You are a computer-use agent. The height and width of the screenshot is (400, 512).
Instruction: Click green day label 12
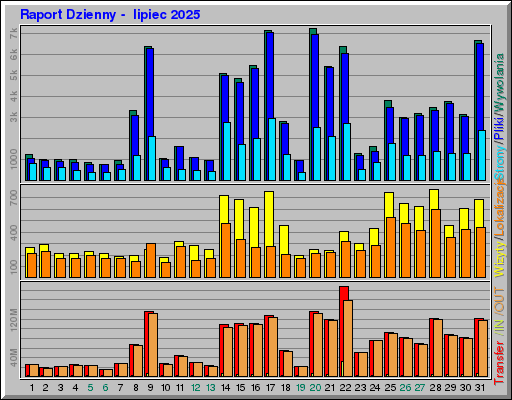[195, 388]
